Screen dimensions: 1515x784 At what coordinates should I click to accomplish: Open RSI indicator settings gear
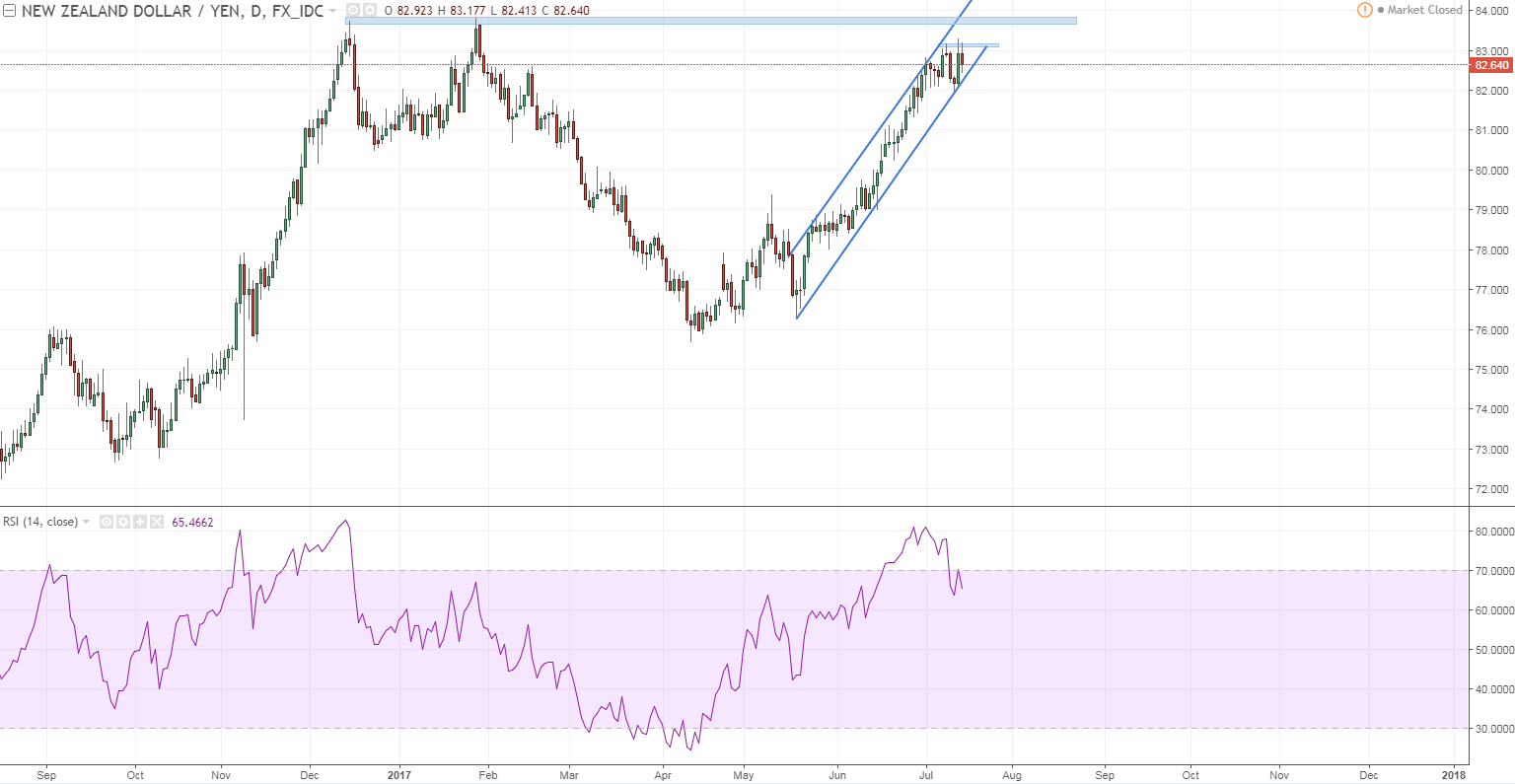(123, 522)
